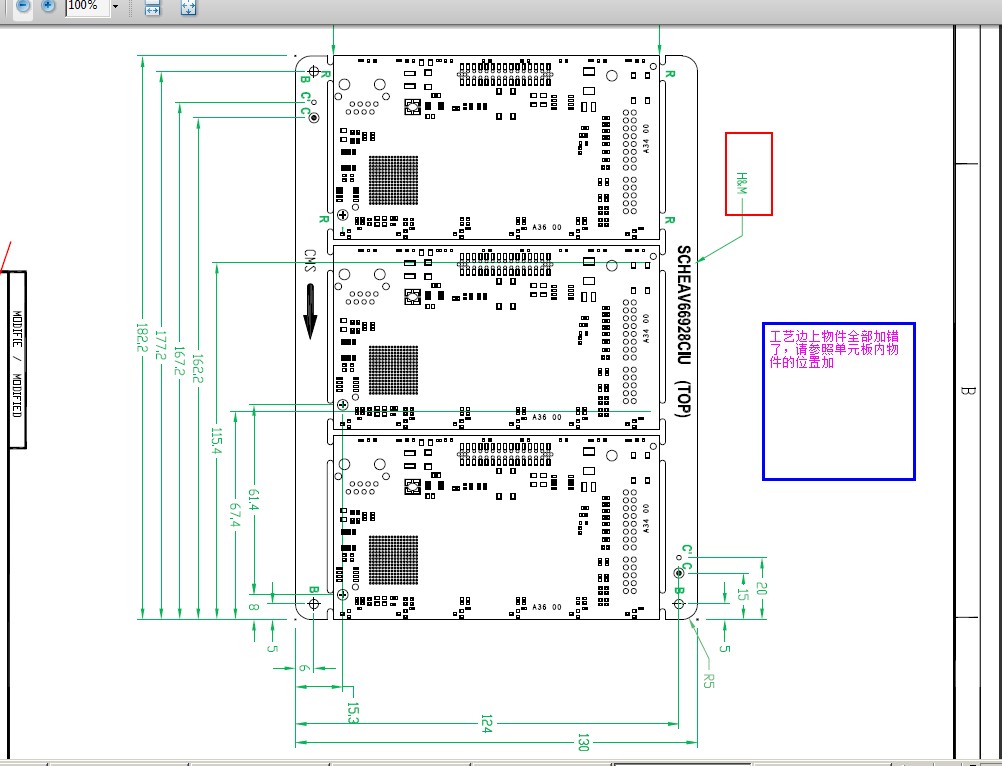Click the 20 dimension at lower right
1002x766 pixels.
pyautogui.click(x=761, y=588)
